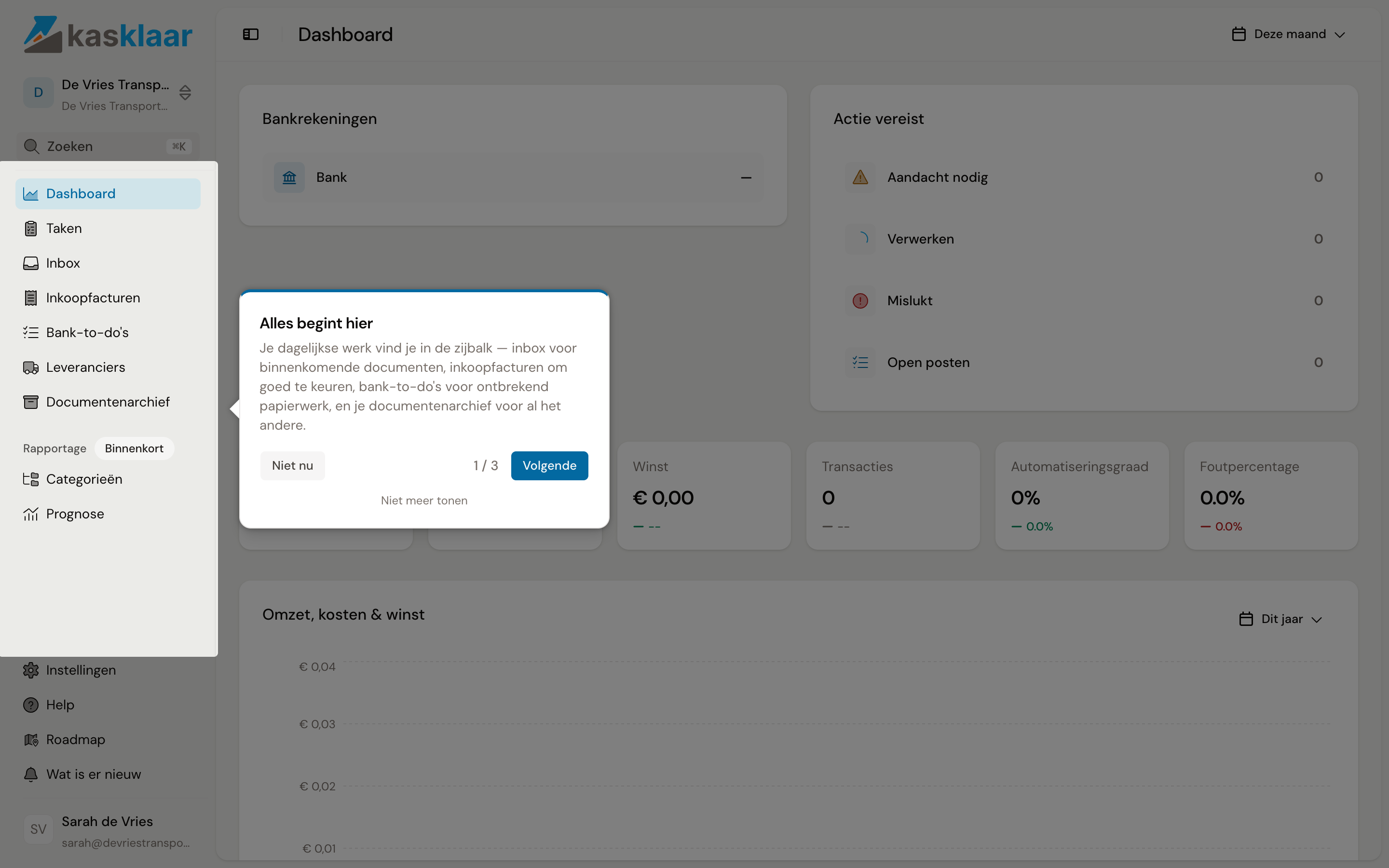Screen dimensions: 1389x868
Task: Open Leveranciers in the sidebar
Action: (108, 367)
